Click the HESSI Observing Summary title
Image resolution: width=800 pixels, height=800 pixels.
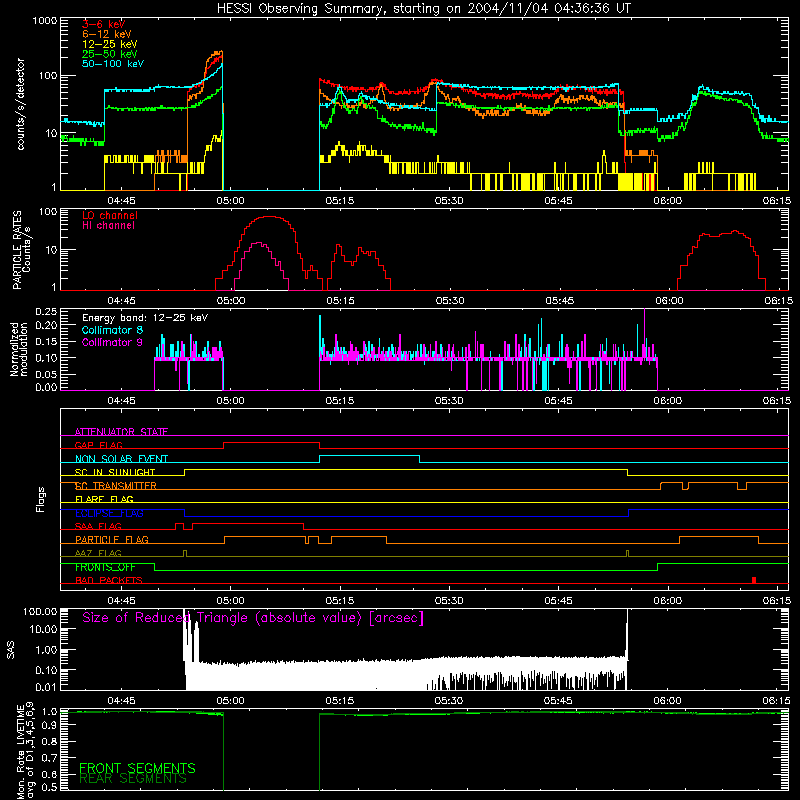pos(423,9)
